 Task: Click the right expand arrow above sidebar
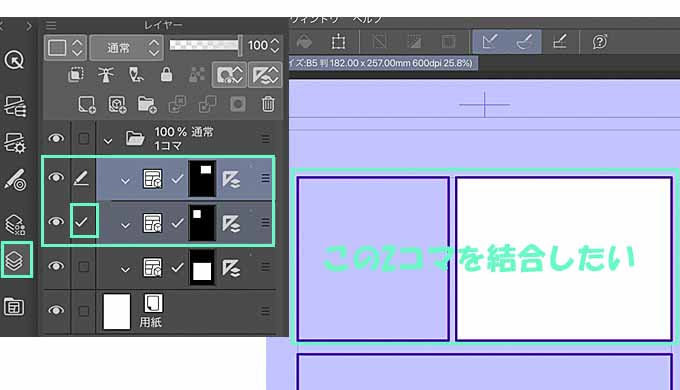pos(29,26)
